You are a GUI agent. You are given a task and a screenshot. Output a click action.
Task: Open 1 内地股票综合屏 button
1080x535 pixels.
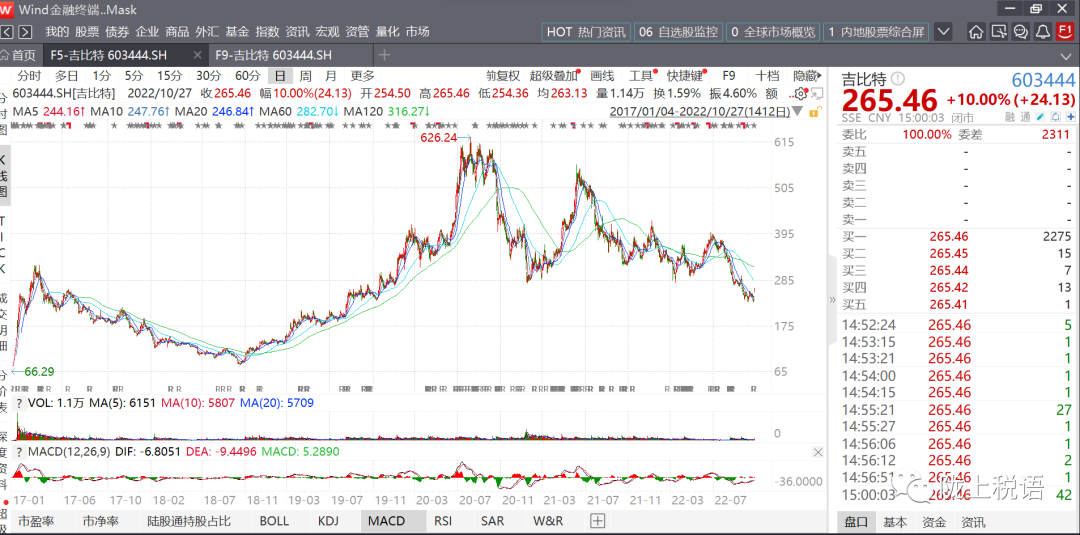click(x=876, y=32)
